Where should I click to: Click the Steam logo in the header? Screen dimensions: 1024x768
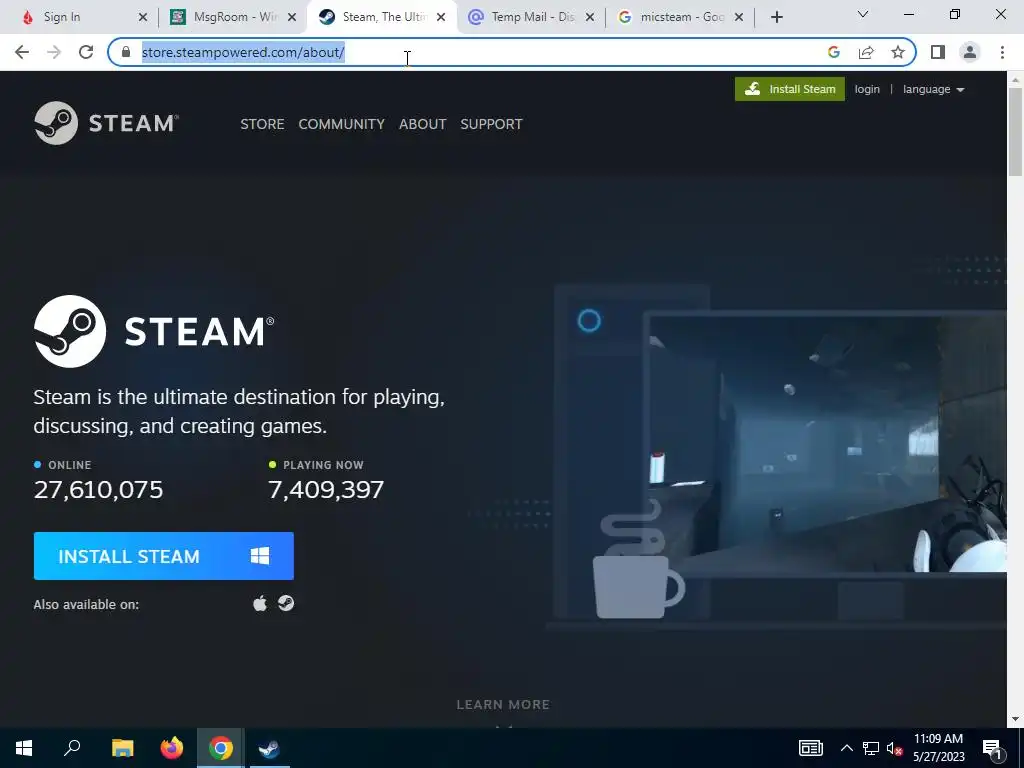click(x=106, y=123)
